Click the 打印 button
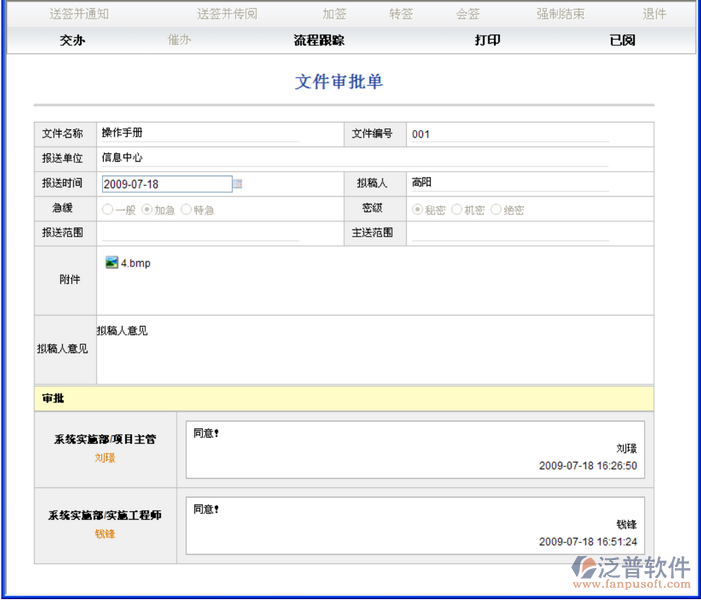The image size is (701, 600). click(x=487, y=40)
